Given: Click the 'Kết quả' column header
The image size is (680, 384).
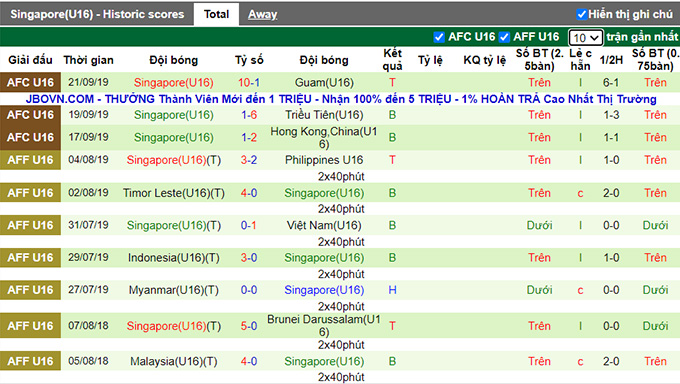Looking at the screenshot, I should 392,59.
